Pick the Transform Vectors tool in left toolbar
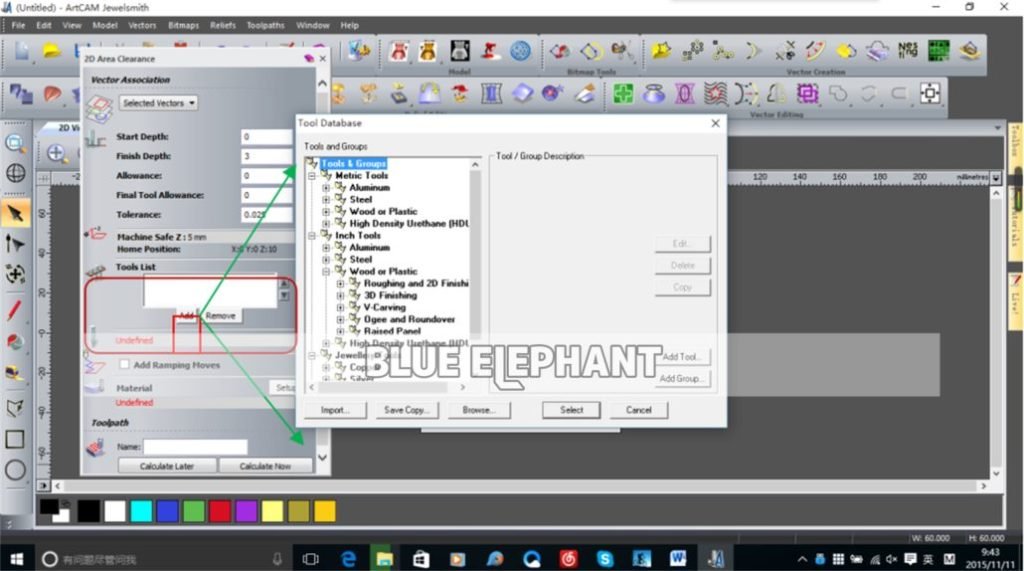 (x=15, y=274)
